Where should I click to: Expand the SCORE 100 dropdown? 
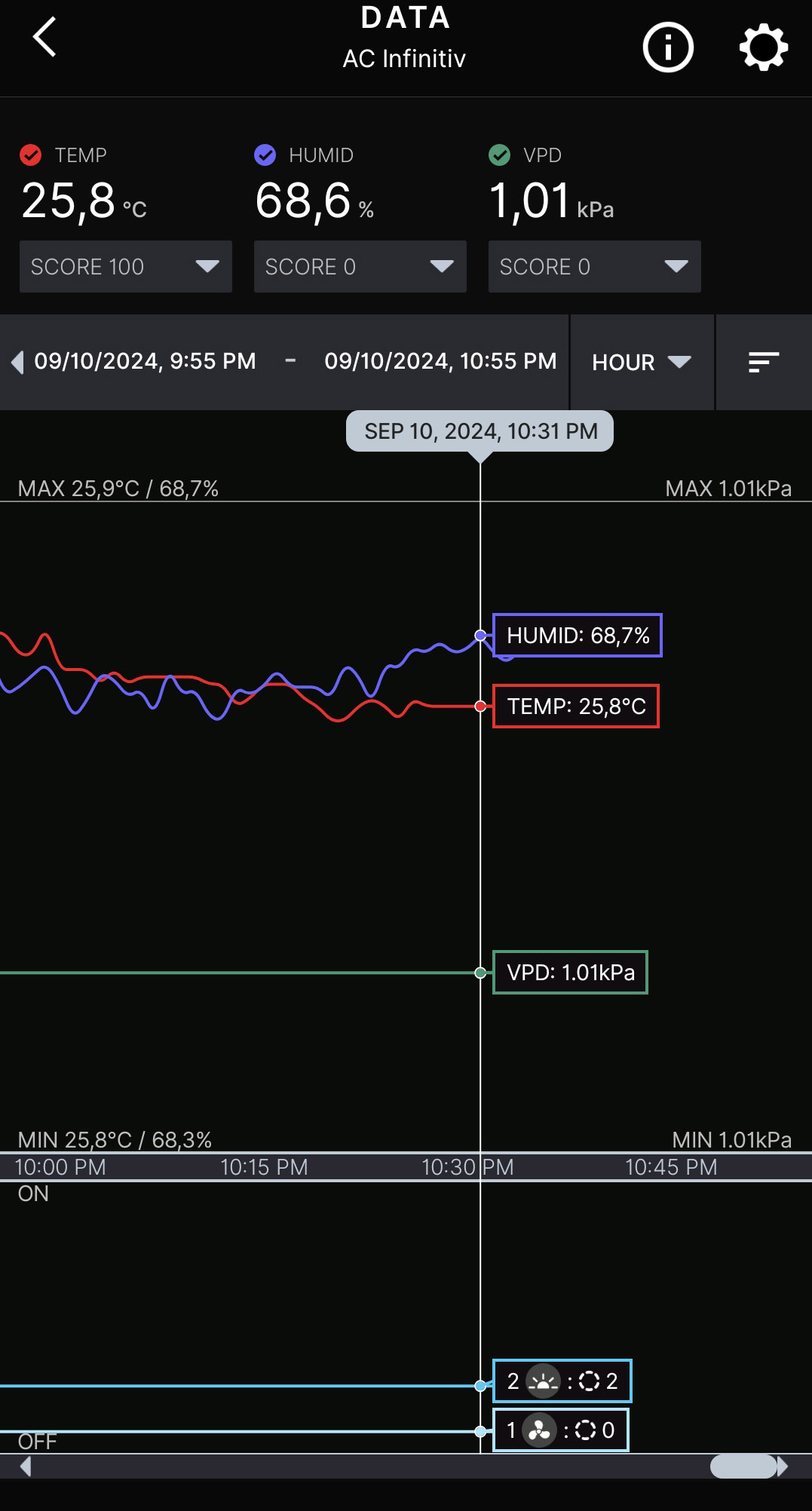pyautogui.click(x=125, y=267)
